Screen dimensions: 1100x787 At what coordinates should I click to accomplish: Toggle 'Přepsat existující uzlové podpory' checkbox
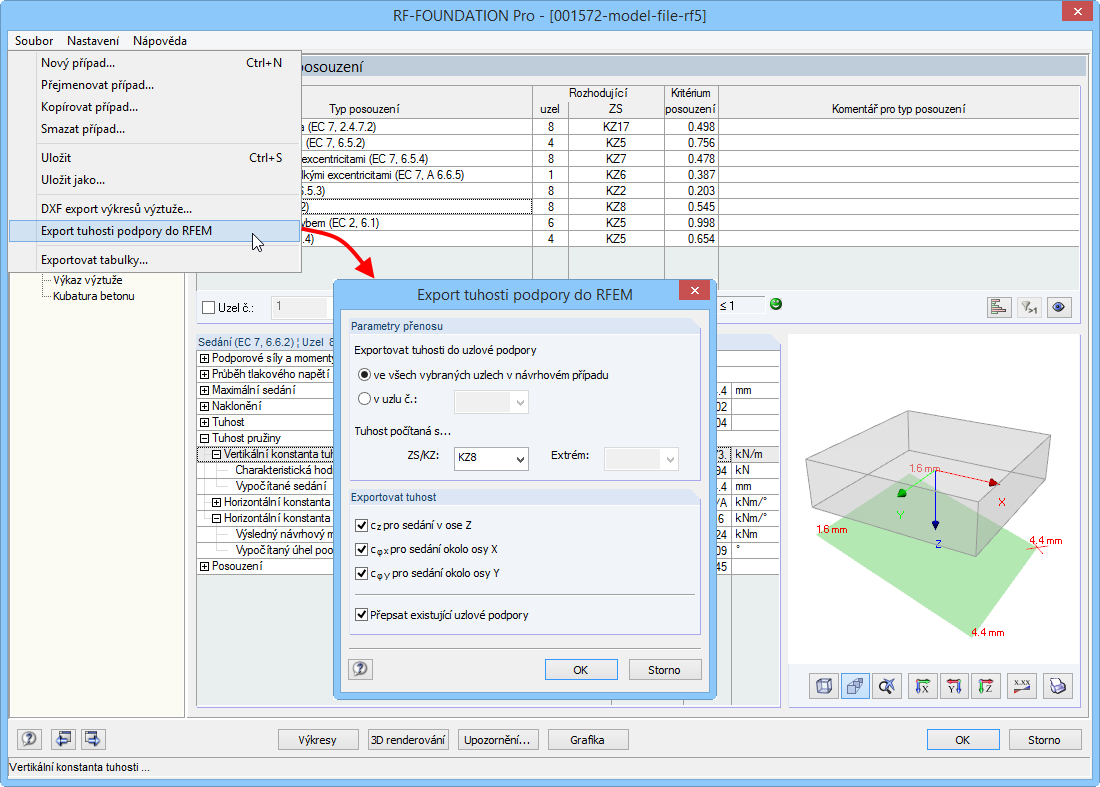[x=362, y=614]
